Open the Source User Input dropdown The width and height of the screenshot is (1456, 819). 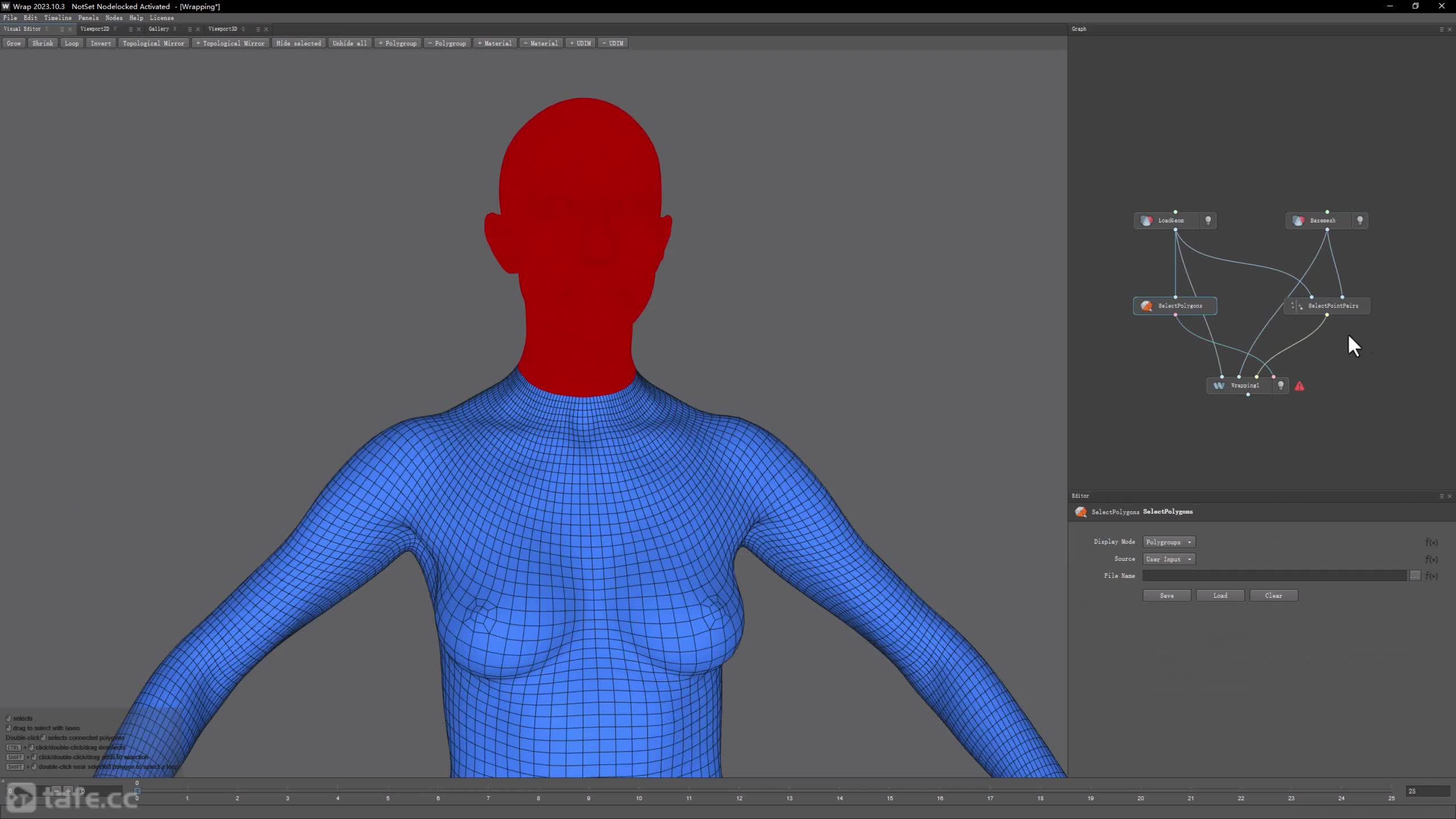1169,559
